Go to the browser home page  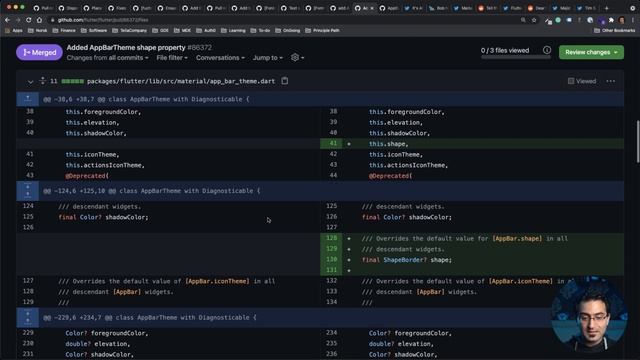pyautogui.click(x=39, y=20)
